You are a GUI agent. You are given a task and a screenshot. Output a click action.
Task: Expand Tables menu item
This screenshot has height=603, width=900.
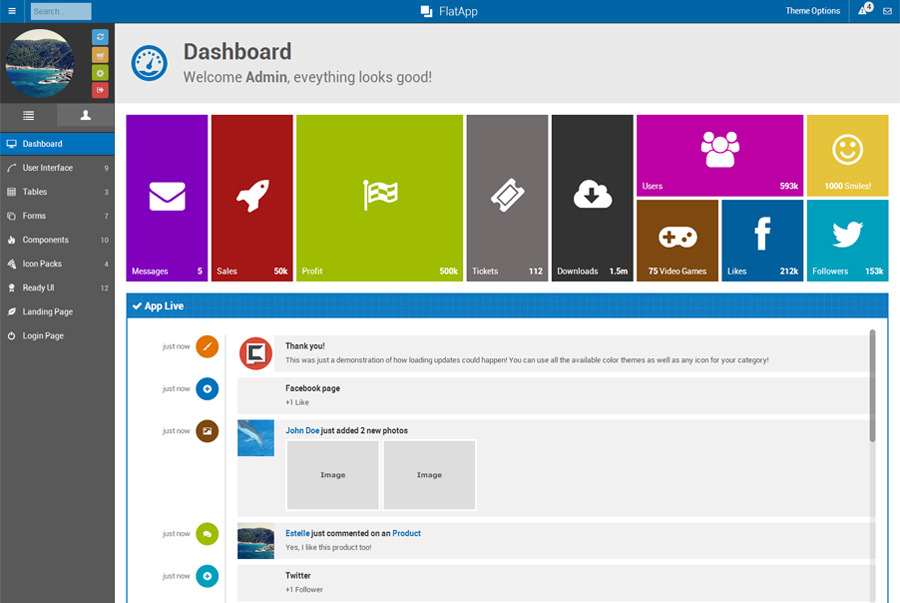pyautogui.click(x=57, y=192)
